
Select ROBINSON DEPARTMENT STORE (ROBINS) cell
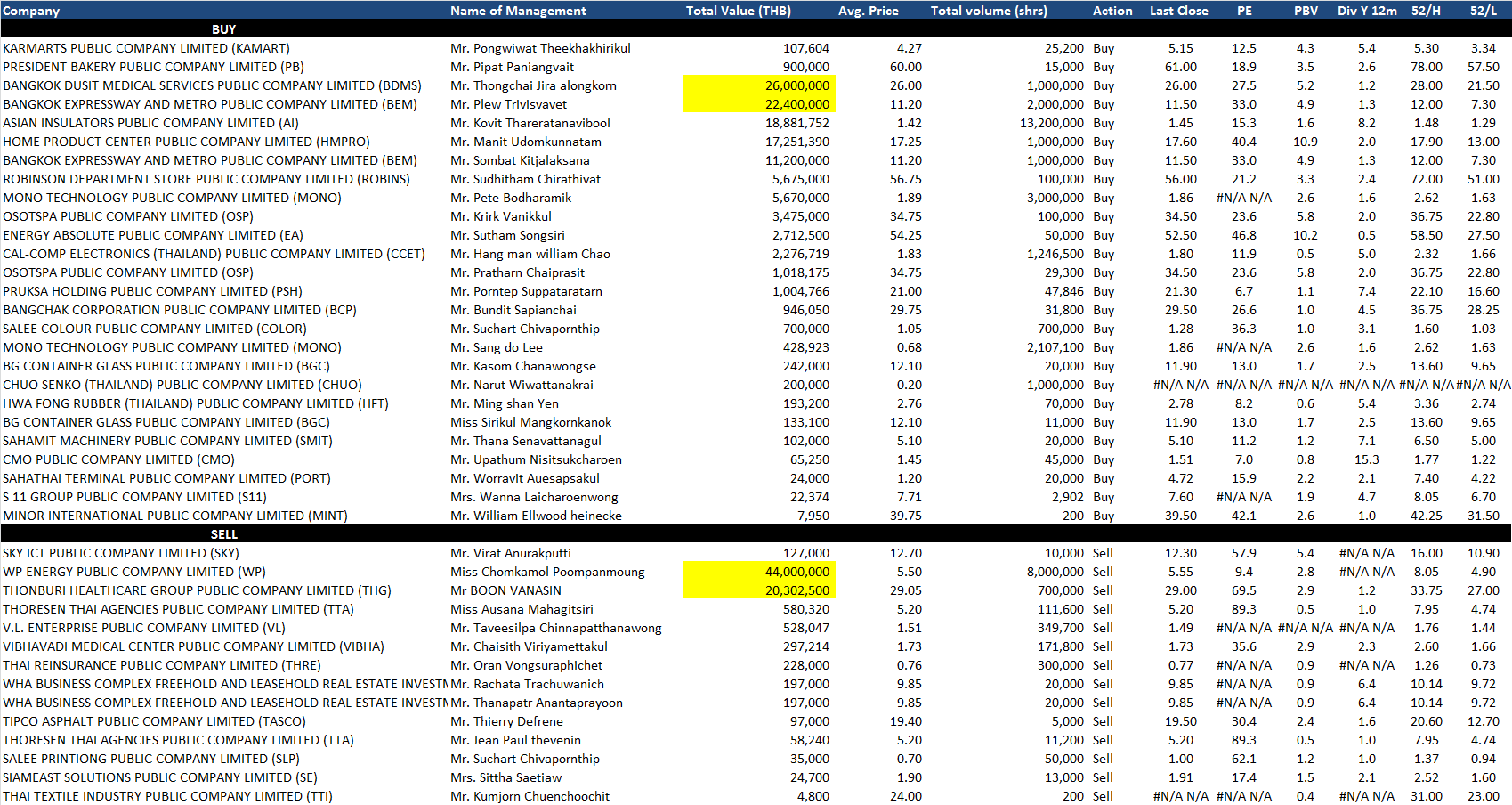206,179
